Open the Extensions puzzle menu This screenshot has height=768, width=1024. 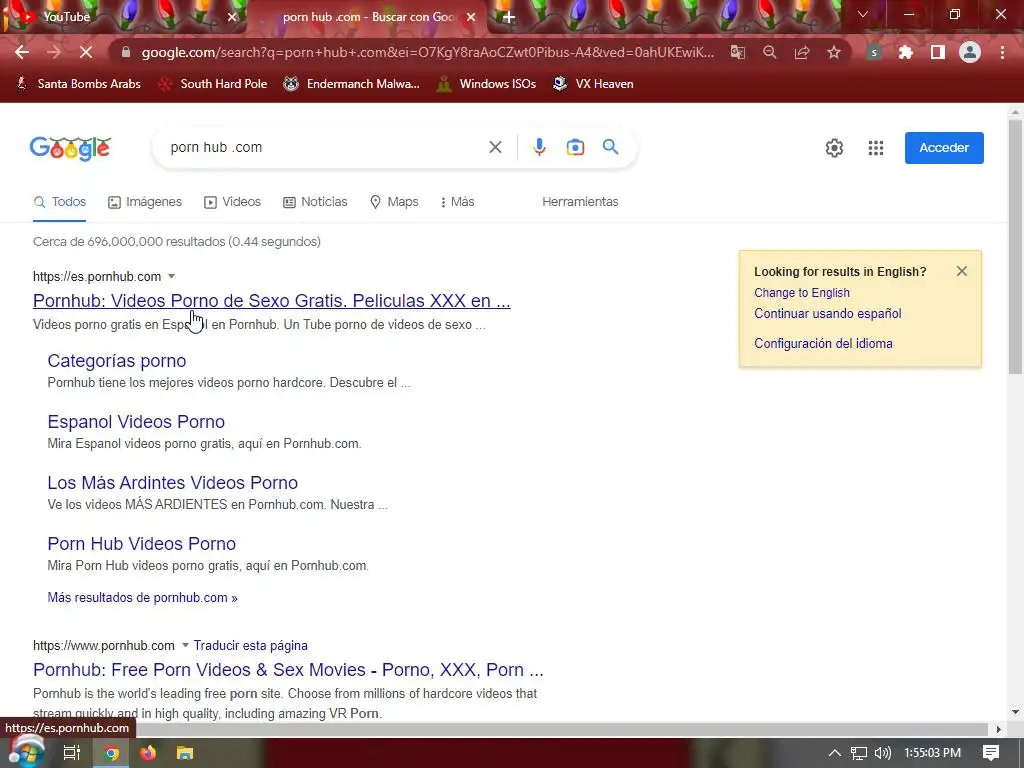tap(906, 52)
